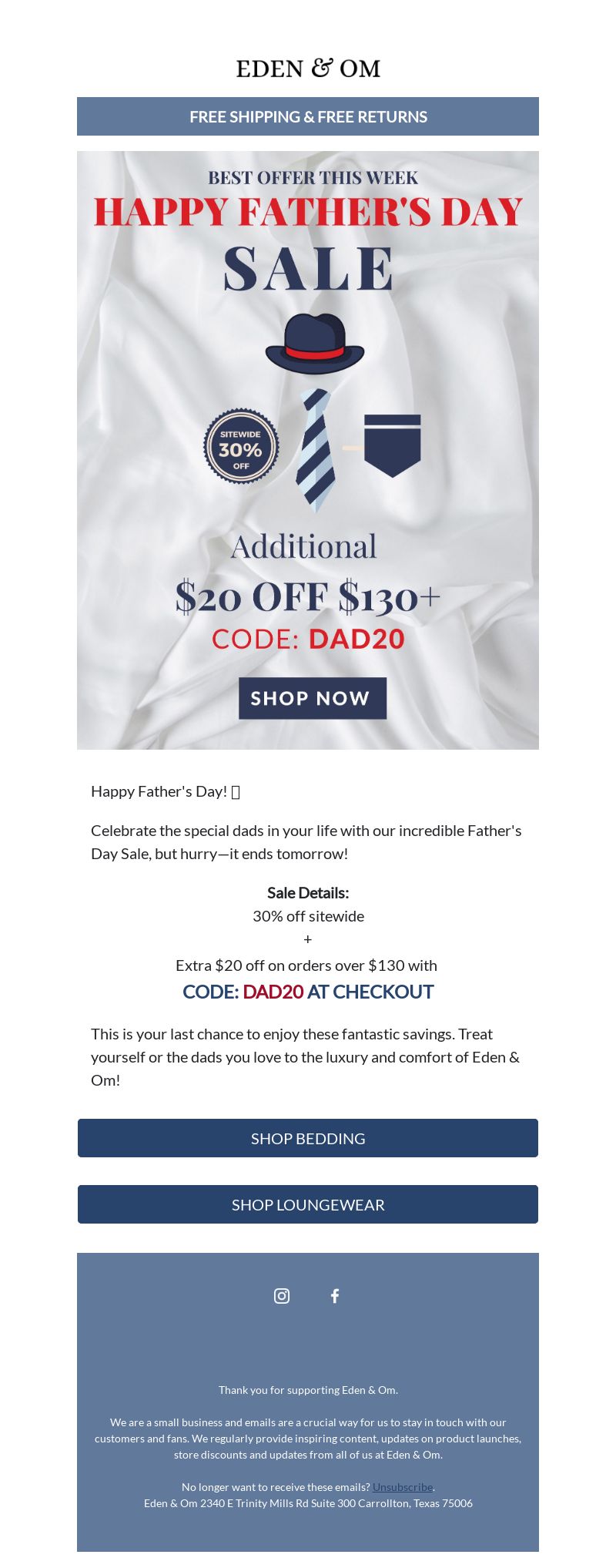
Task: Open the Shop Loungewear button
Action: 308,1204
